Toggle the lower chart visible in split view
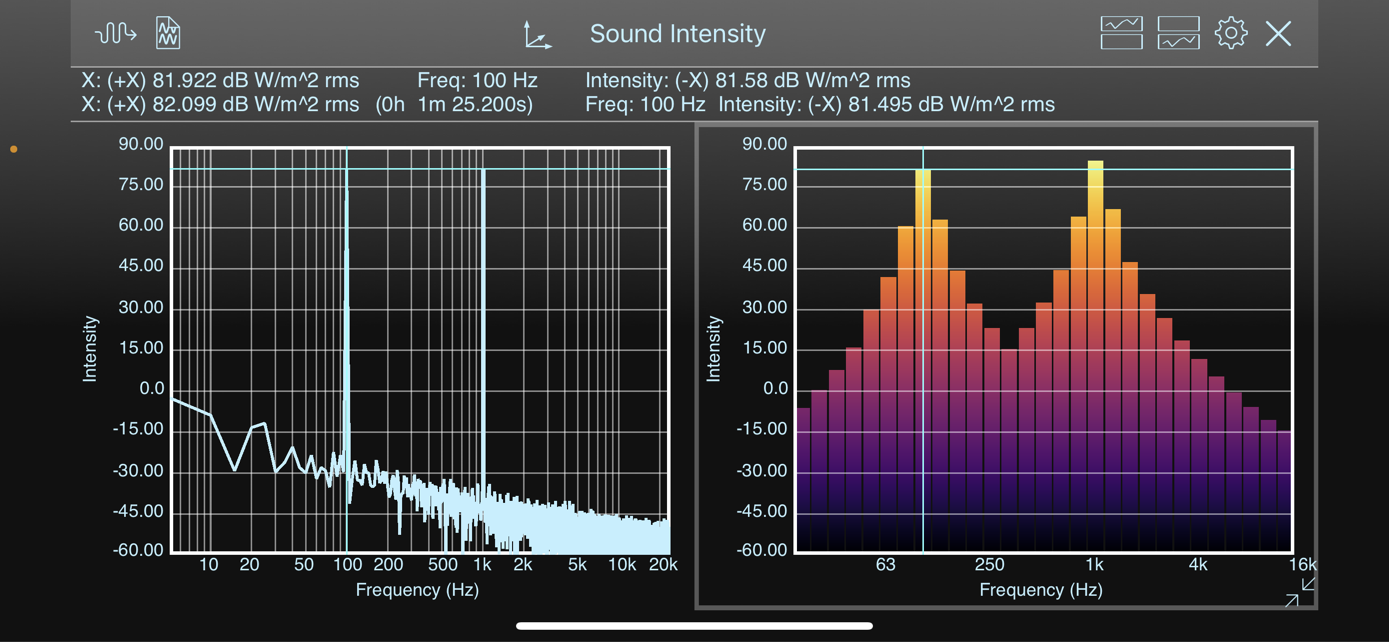This screenshot has height=642, width=1389. point(1179,32)
